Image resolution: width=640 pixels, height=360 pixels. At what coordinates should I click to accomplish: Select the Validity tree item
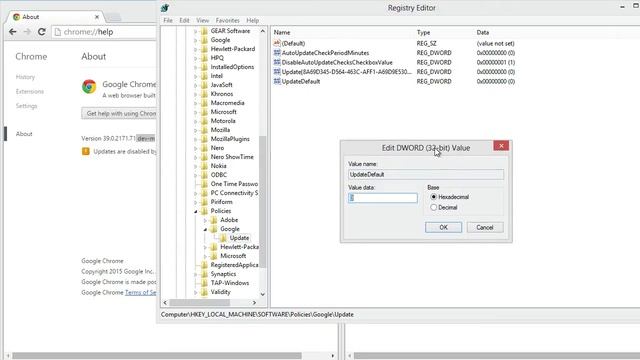(220, 292)
